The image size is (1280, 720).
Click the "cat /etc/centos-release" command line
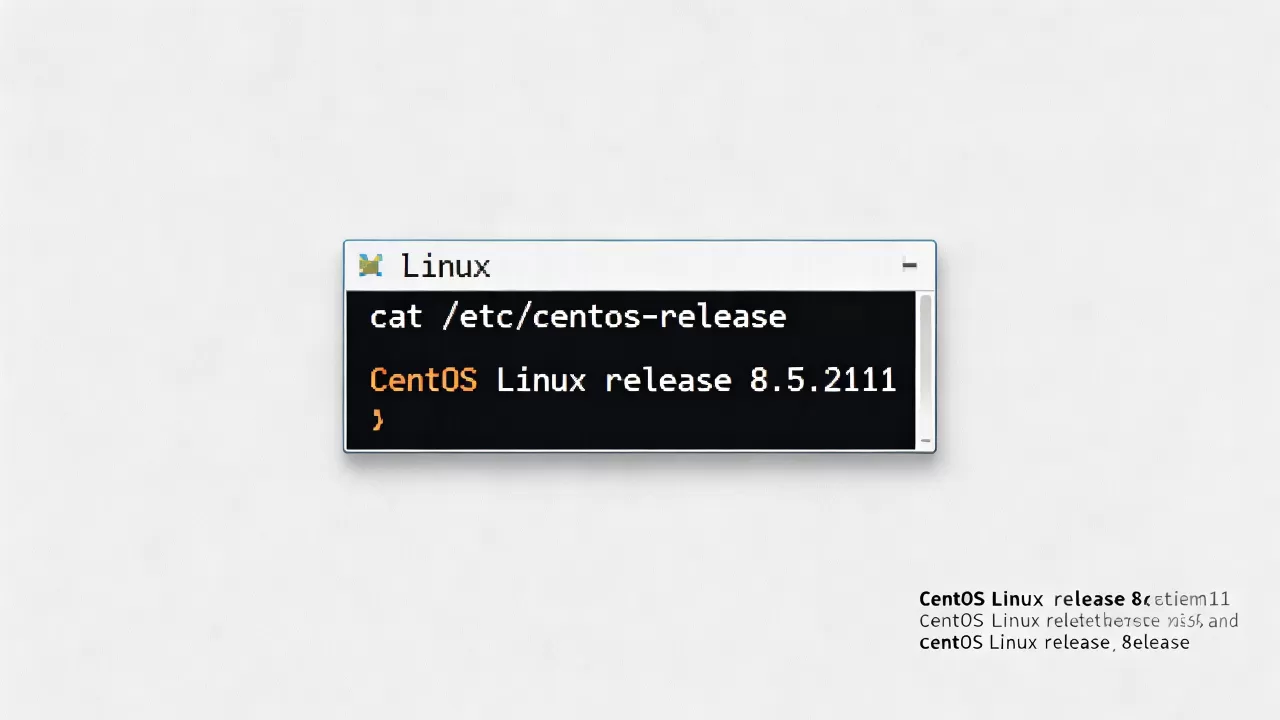click(x=578, y=317)
